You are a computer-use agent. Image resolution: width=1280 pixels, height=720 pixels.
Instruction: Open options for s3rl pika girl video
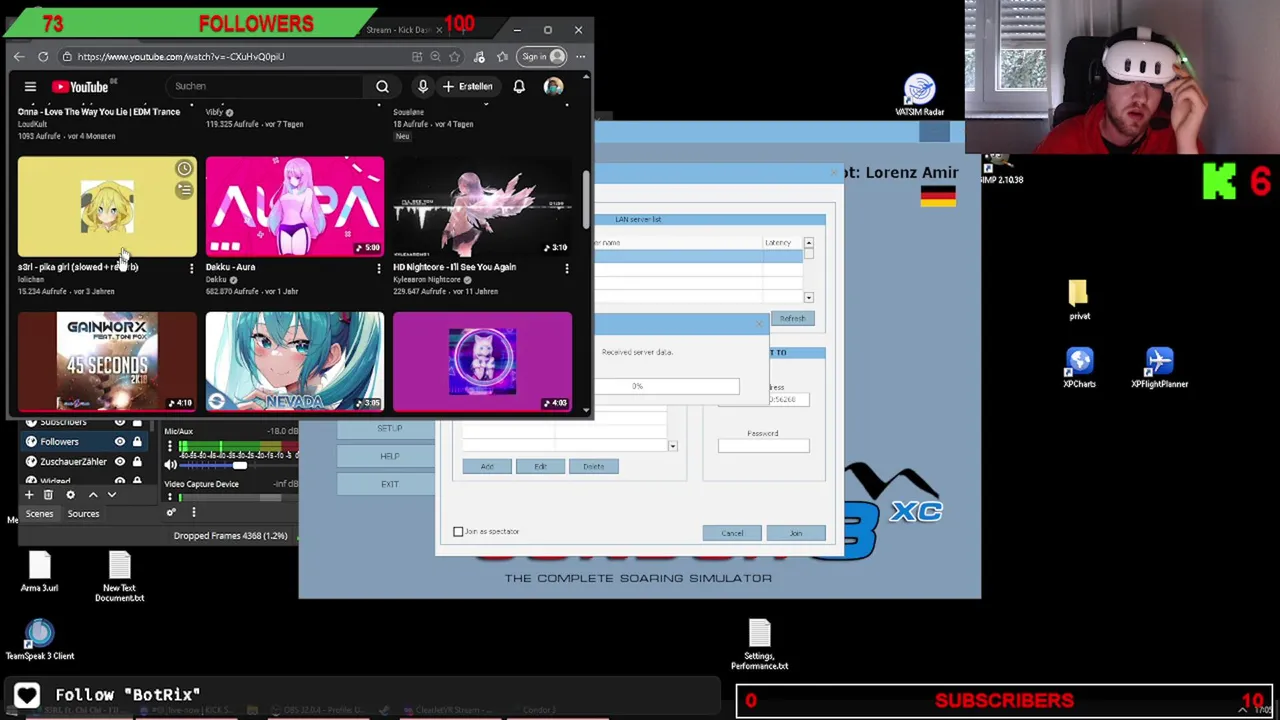click(x=191, y=268)
